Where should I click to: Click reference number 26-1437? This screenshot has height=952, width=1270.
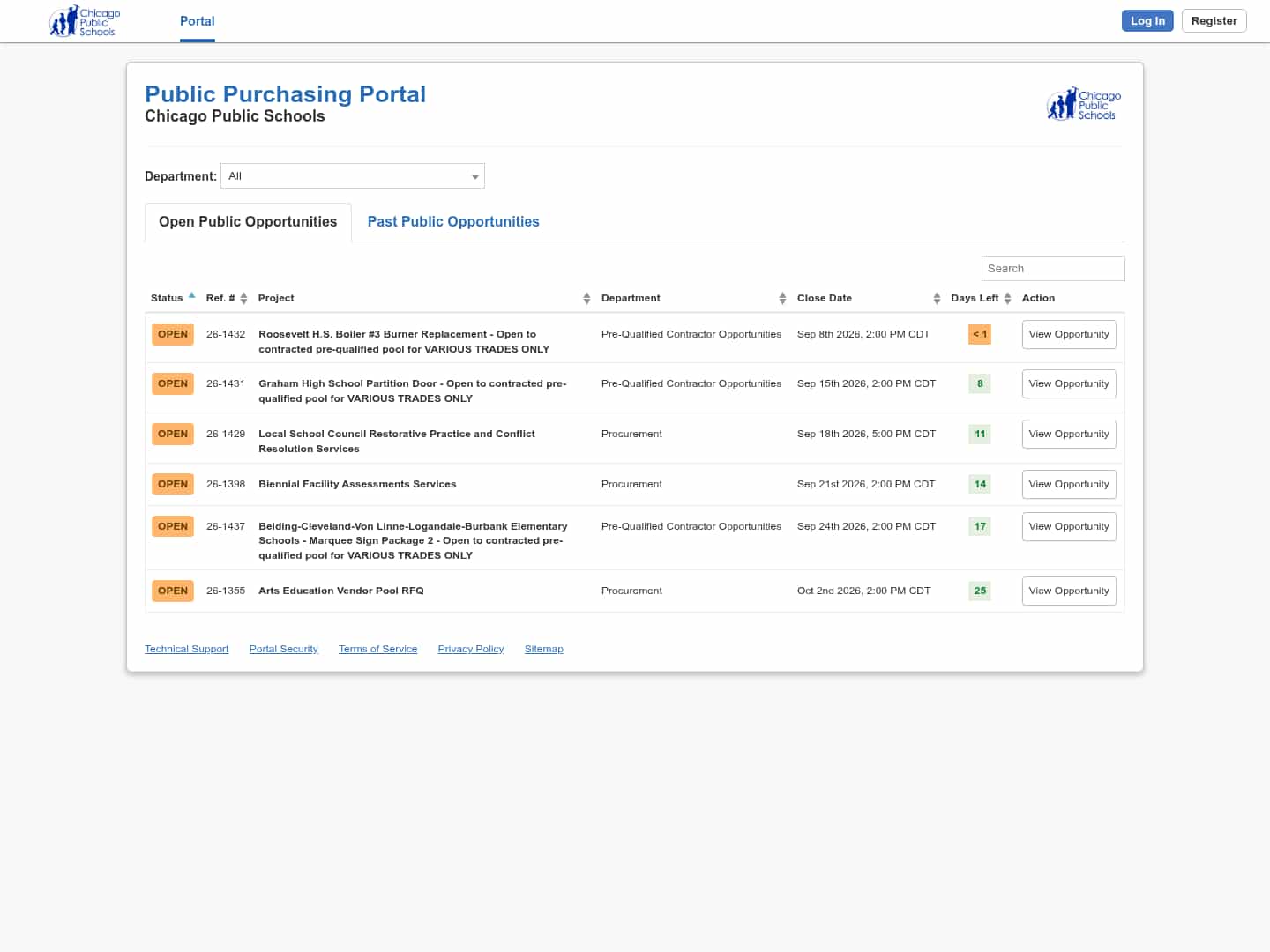(226, 527)
